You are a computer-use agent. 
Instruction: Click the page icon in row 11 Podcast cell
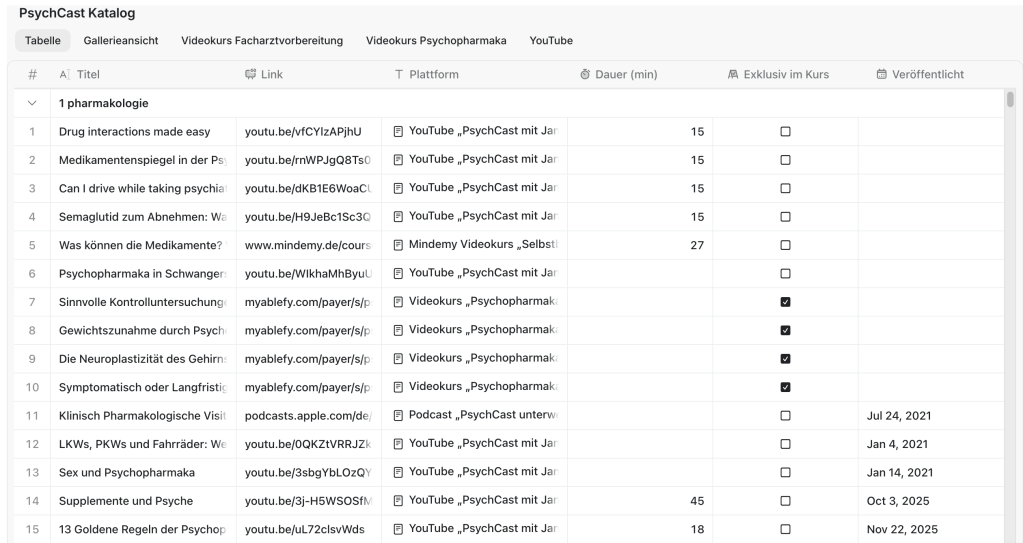[x=398, y=415]
